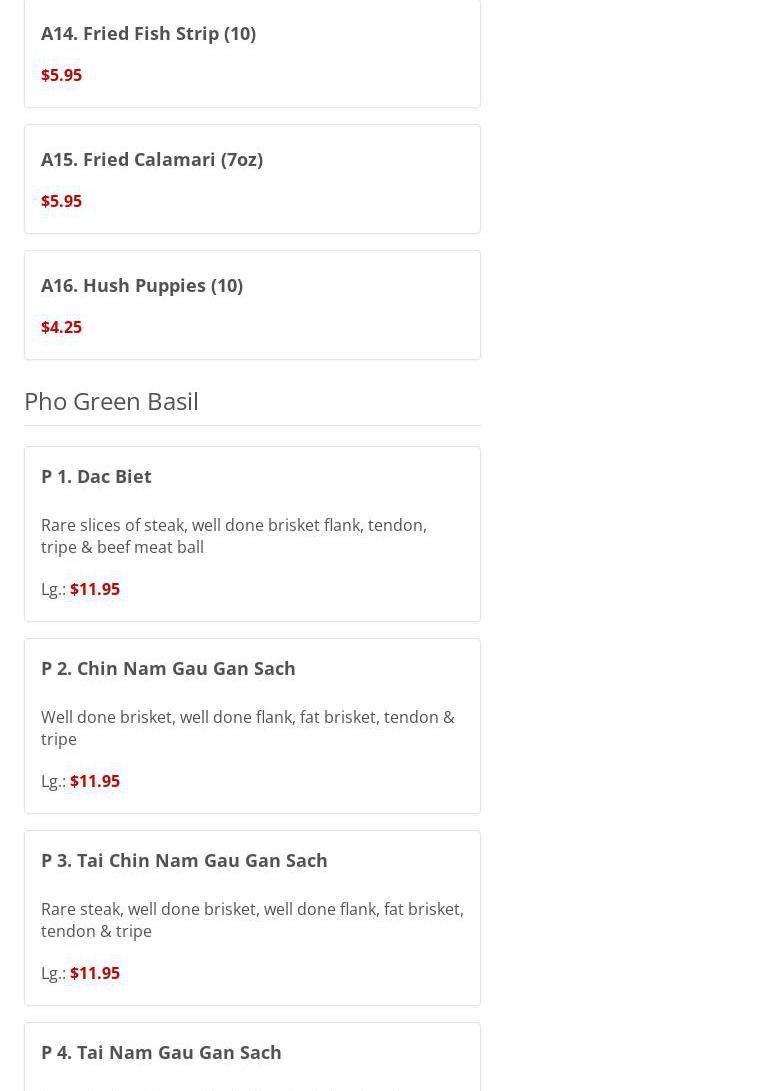Select A15. Fried Calamari (7oz)
Screen dimensions: 770x1091
[152, 159]
